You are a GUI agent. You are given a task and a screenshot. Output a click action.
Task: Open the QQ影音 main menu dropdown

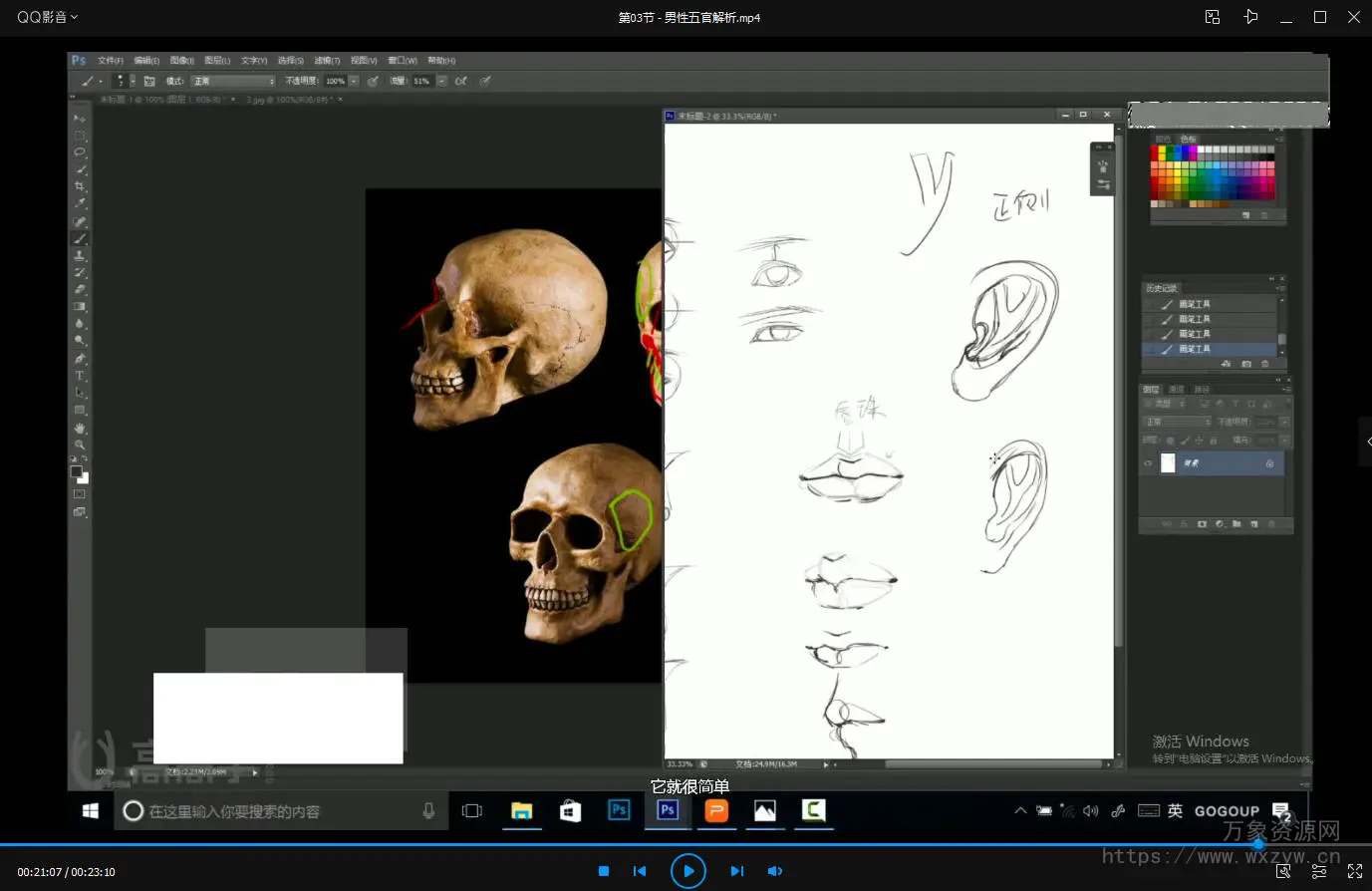point(47,17)
